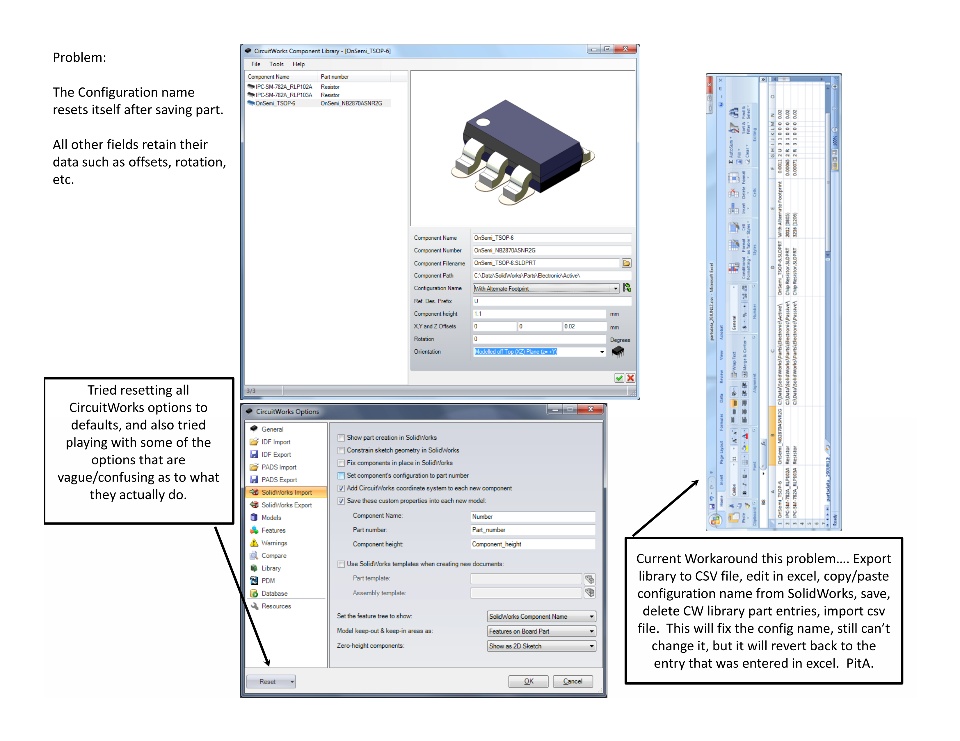Enable Set component's configuration to part number
The height and width of the screenshot is (741, 960).
341,476
